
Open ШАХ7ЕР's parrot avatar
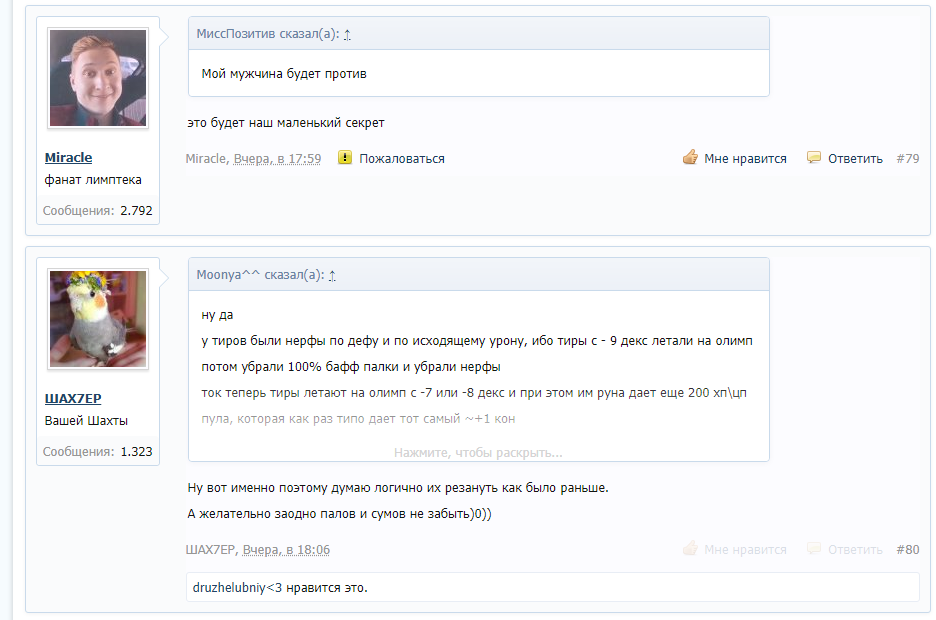click(98, 319)
